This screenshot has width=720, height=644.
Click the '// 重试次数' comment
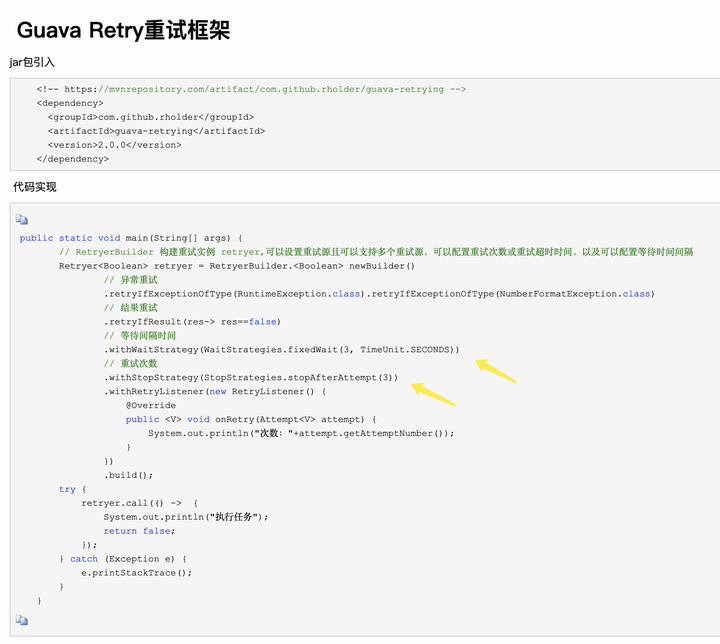130,363
